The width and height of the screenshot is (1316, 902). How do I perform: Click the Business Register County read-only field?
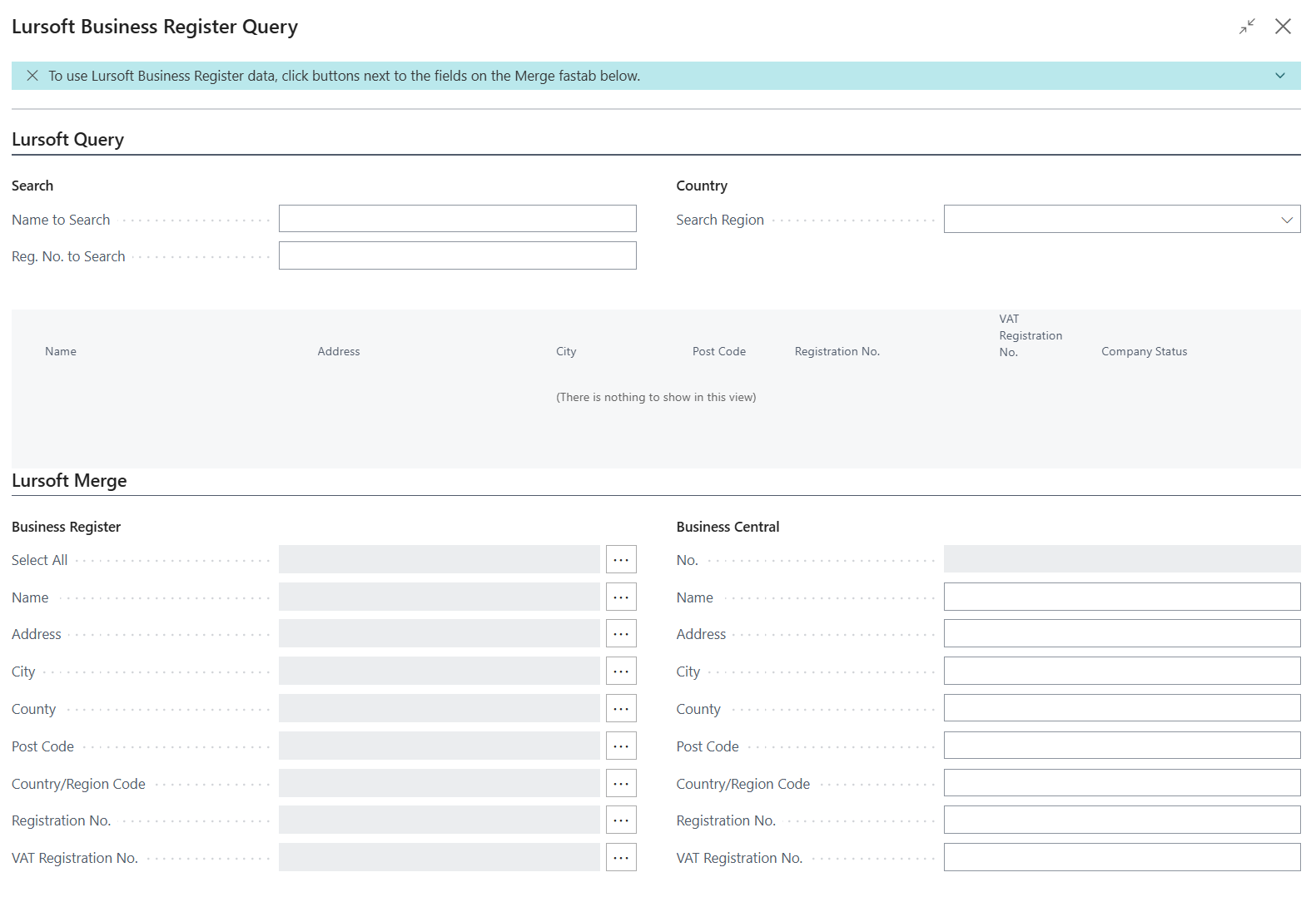coord(439,708)
